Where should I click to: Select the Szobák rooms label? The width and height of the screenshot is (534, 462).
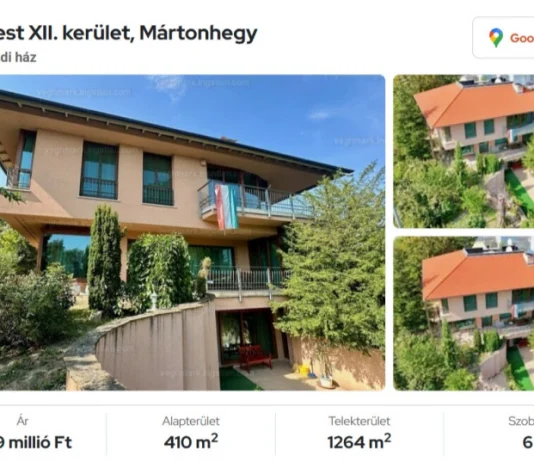pyautogui.click(x=521, y=421)
